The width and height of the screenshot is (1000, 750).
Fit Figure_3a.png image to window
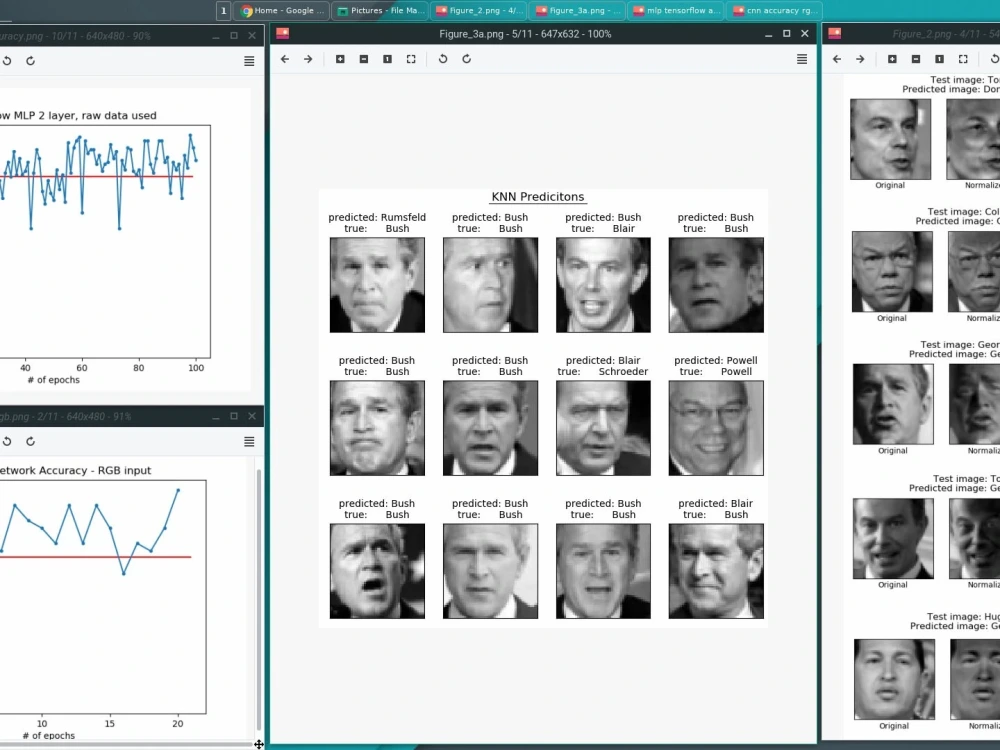click(x=411, y=59)
